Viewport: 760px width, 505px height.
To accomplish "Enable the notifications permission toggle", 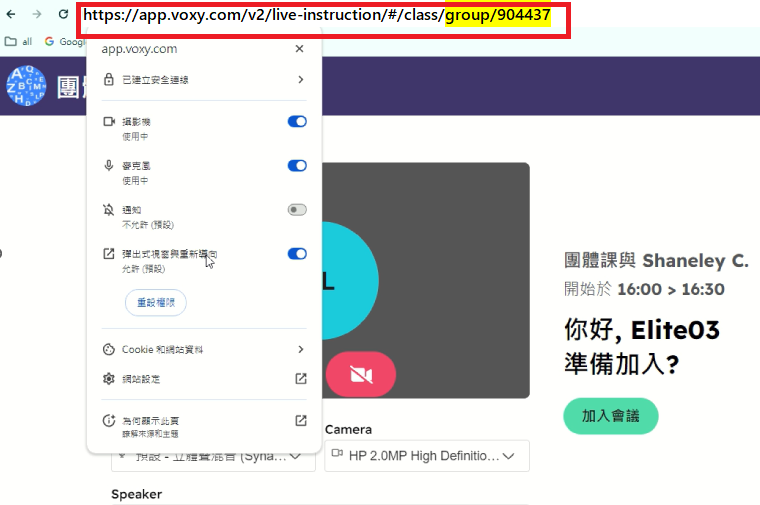I will tap(297, 210).
